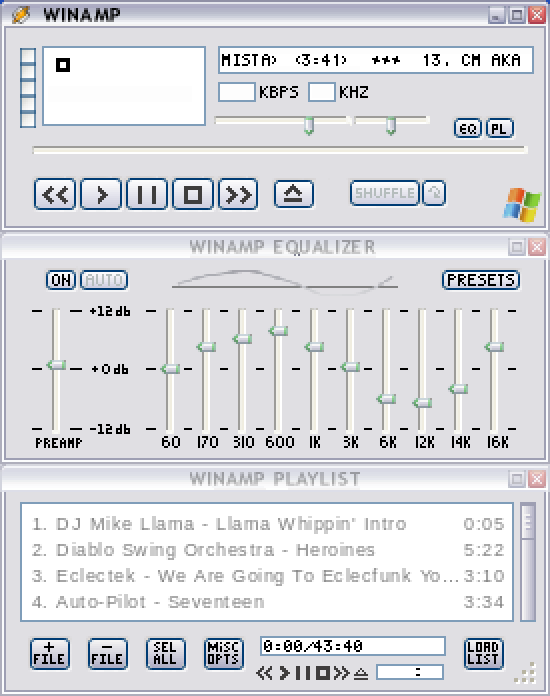
Task: Click the 310 Hz band slider handle
Action: (242, 339)
